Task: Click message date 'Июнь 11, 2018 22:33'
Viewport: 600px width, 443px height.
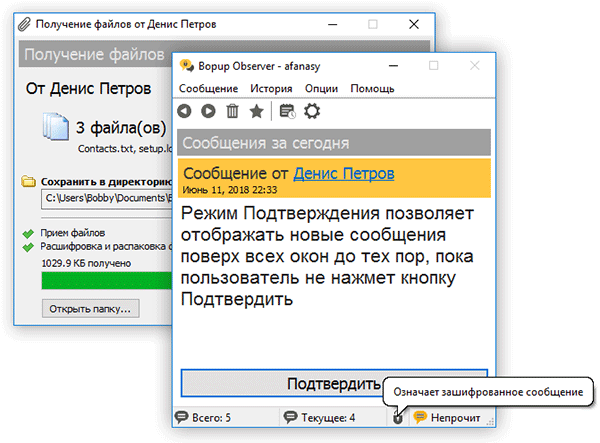Action: coord(230,190)
